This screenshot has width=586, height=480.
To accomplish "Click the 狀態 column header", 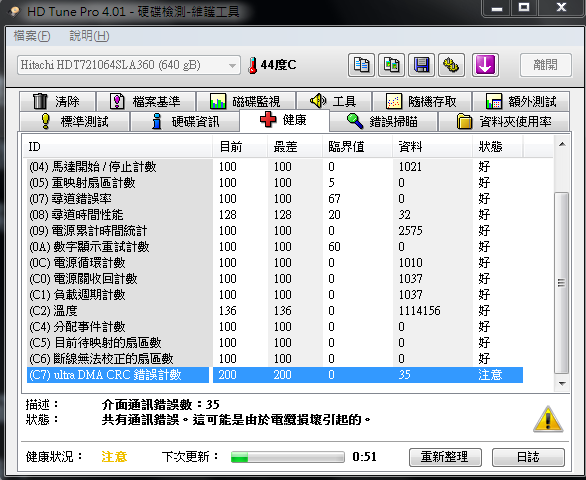I will pos(497,147).
